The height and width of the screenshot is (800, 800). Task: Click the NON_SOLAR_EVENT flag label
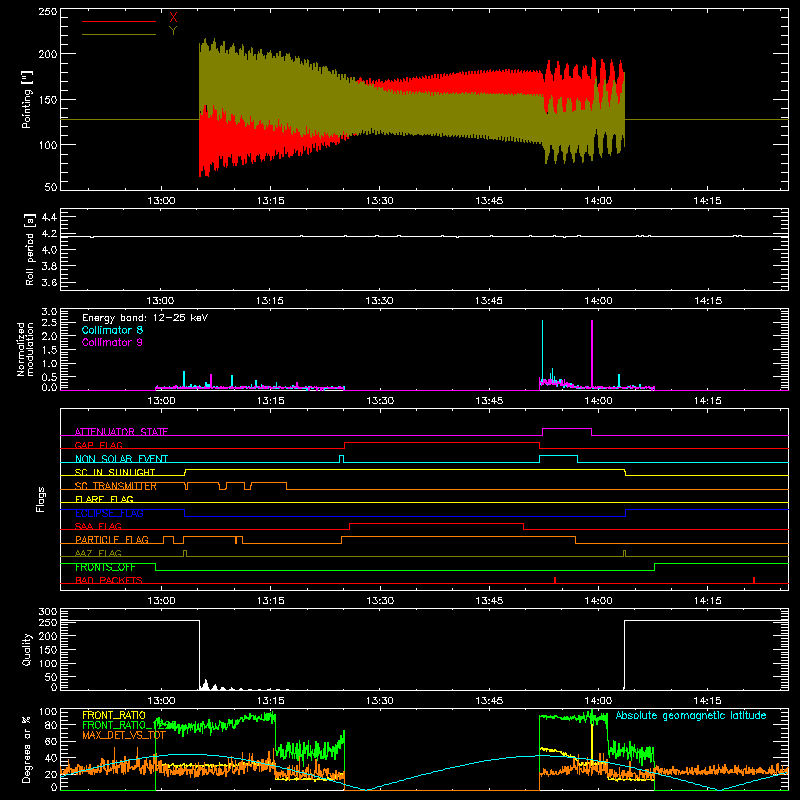click(x=121, y=459)
